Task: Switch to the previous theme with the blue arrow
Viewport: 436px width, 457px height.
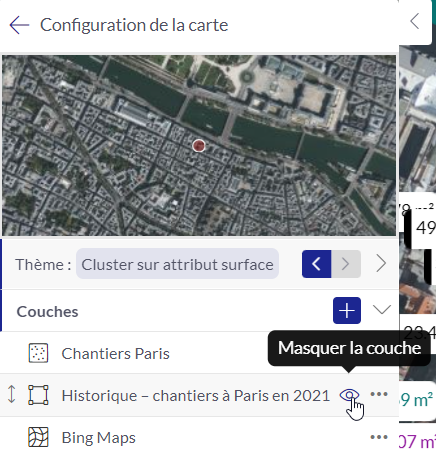Action: [x=316, y=264]
